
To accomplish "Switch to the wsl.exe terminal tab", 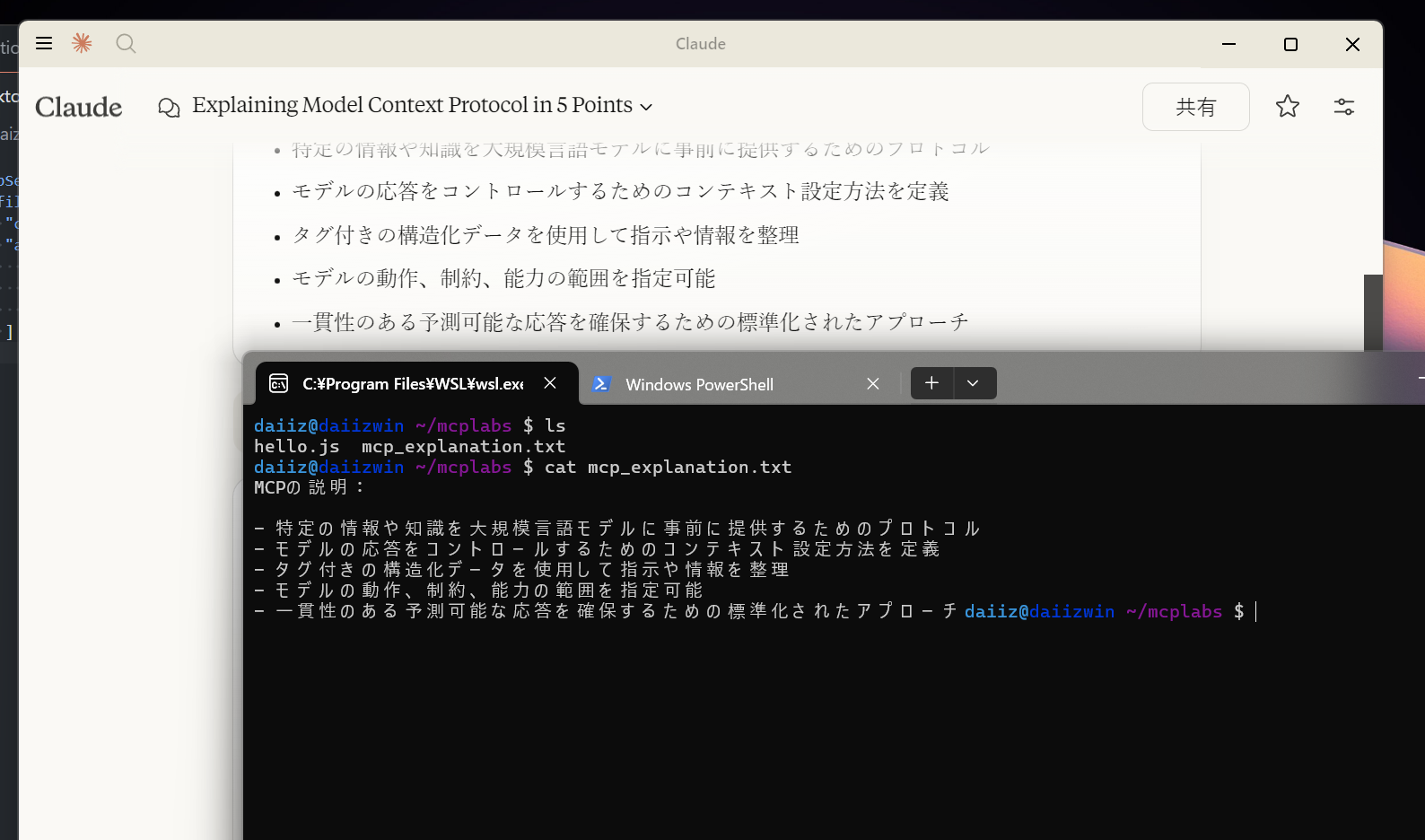I will click(415, 384).
